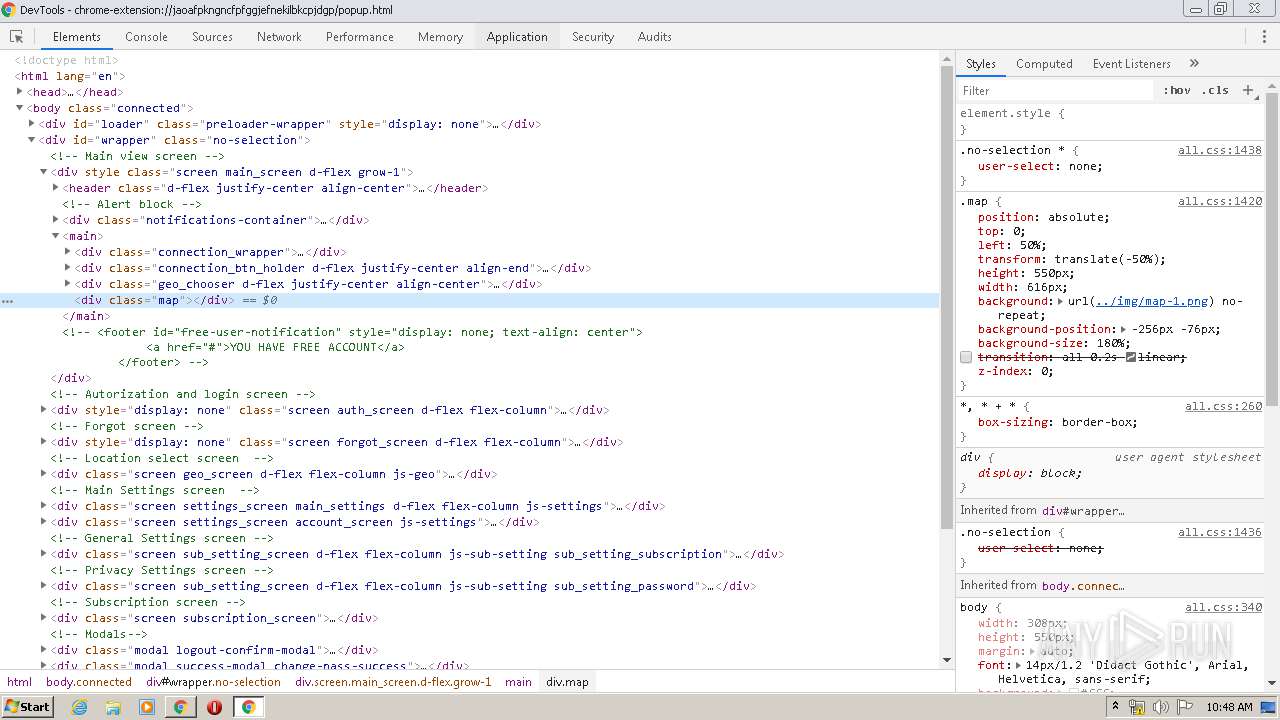
Task: Open the Security tab
Action: tap(593, 37)
